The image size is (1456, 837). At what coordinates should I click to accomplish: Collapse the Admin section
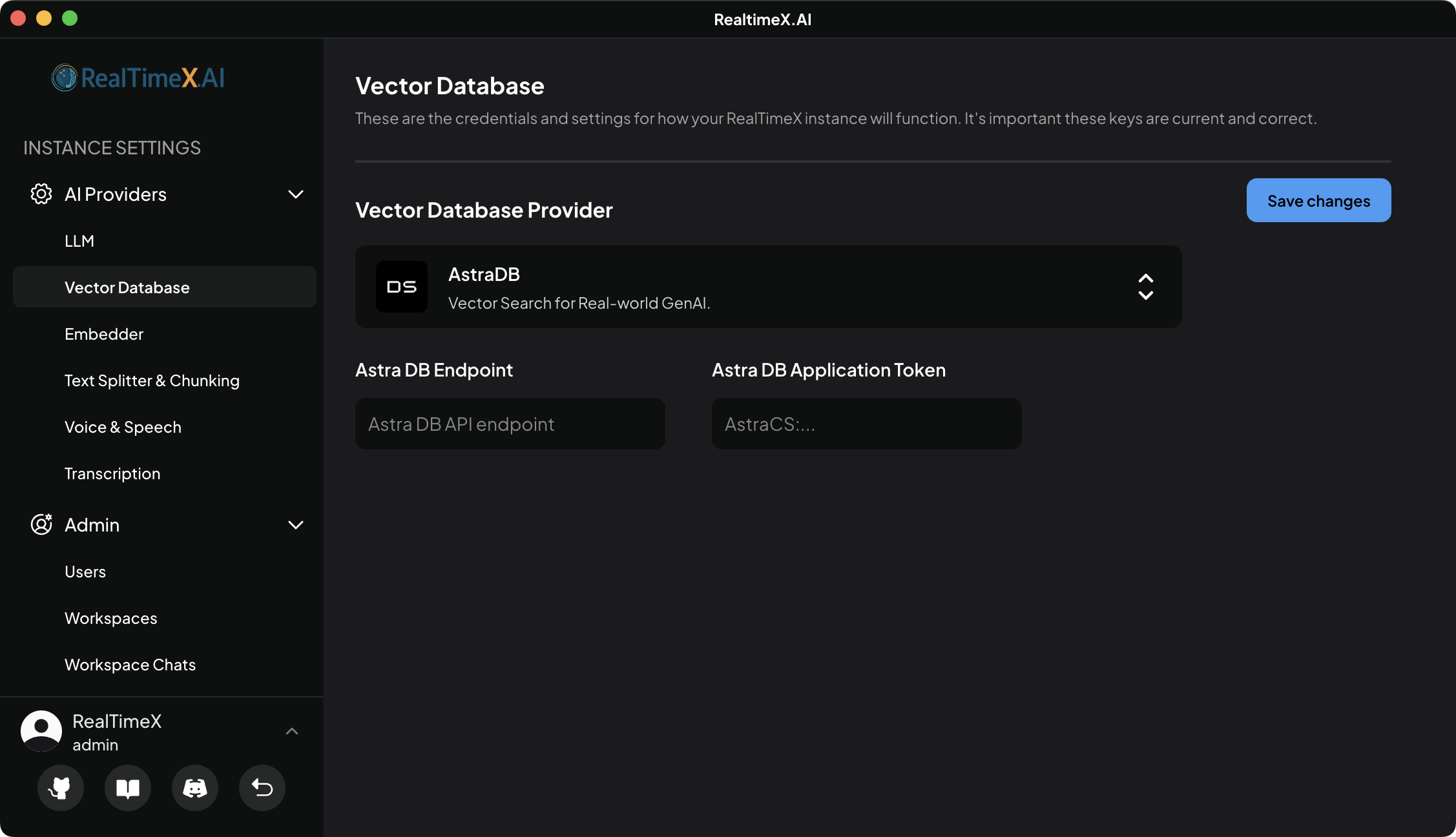click(x=296, y=524)
